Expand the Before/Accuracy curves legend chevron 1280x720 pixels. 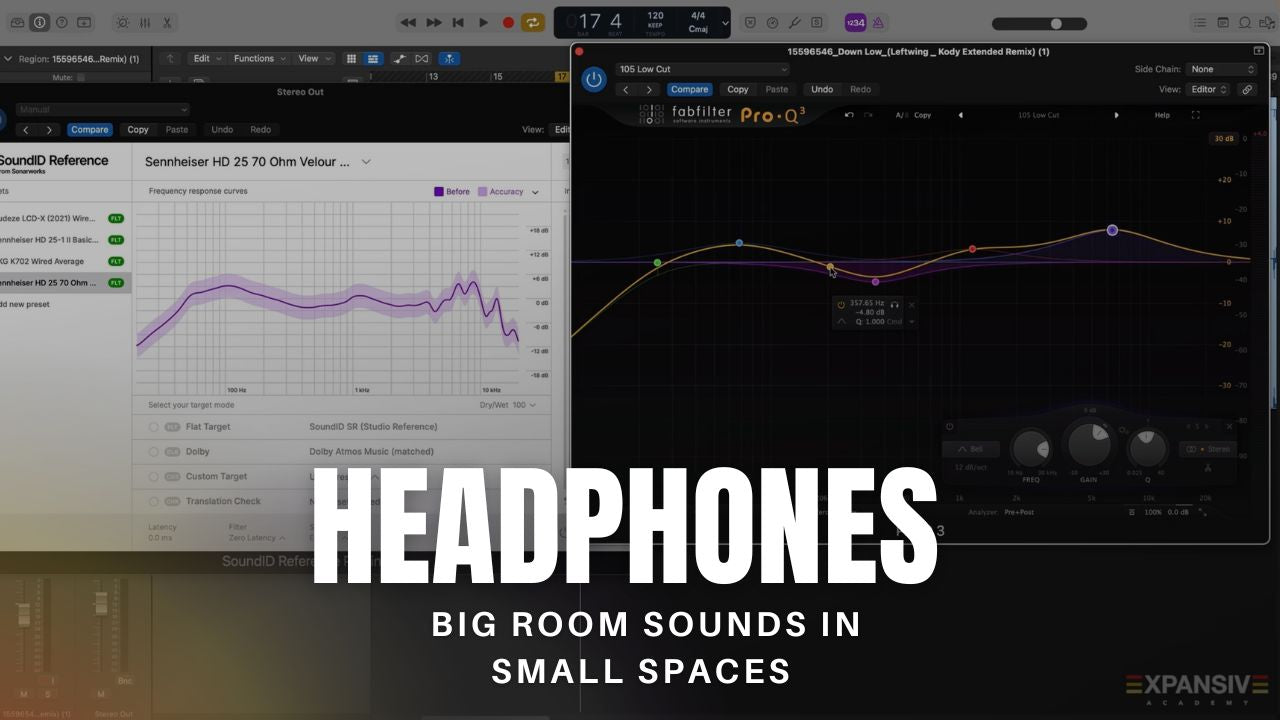[535, 192]
